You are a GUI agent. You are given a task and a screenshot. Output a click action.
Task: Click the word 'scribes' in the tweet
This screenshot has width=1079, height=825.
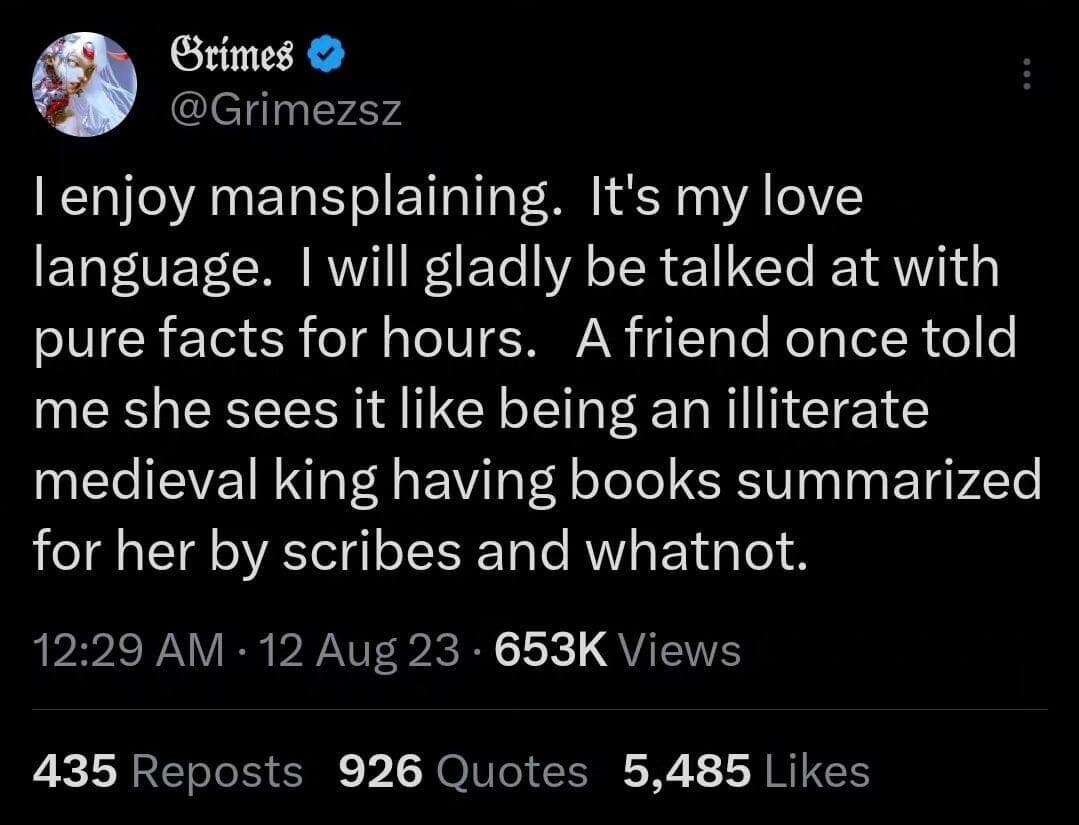372,552
